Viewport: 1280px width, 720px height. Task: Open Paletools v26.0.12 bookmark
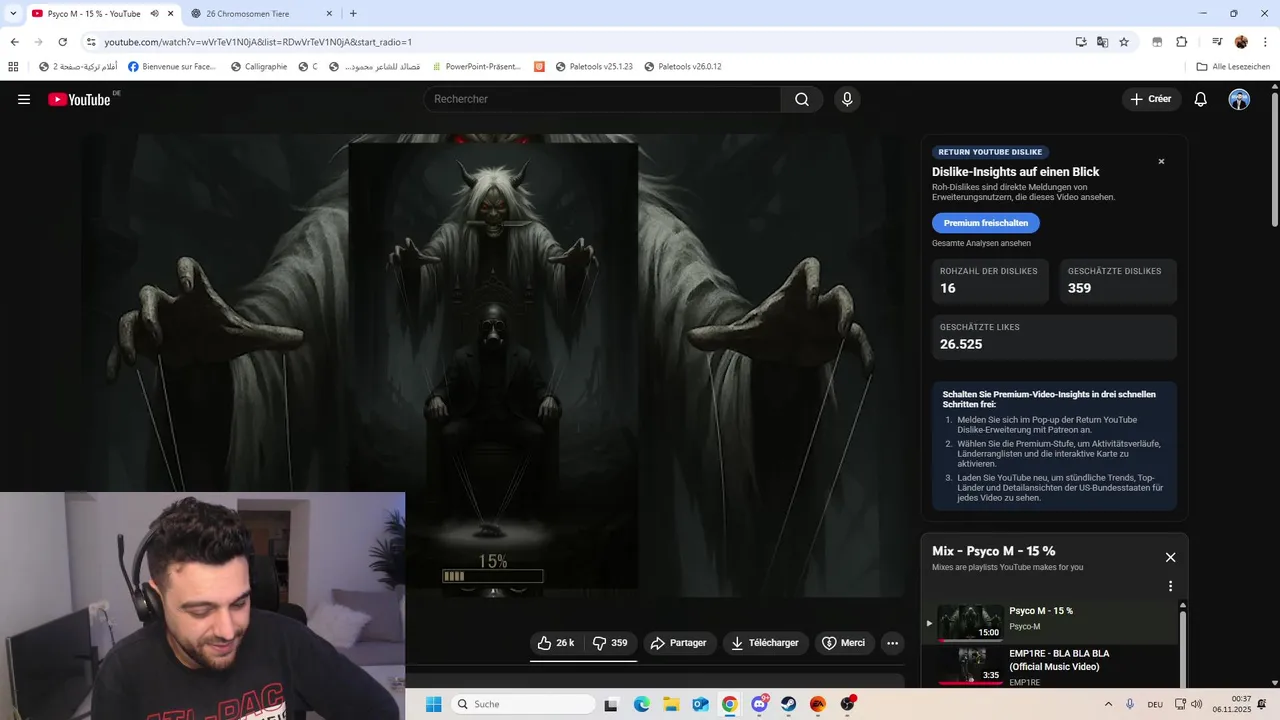[683, 67]
